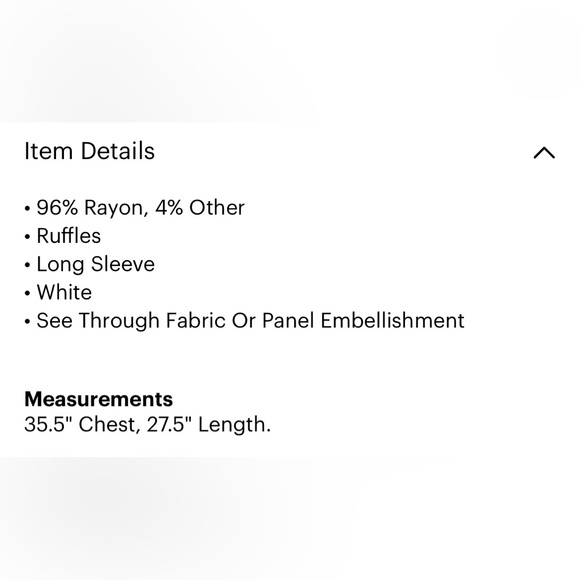Image resolution: width=580 pixels, height=580 pixels.
Task: Click the bullet before 96% Rayon
Action: coord(27,209)
